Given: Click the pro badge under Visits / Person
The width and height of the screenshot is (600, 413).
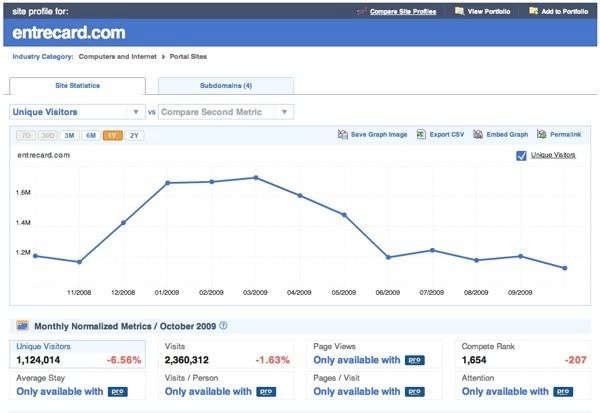Looking at the screenshot, I should (x=266, y=392).
